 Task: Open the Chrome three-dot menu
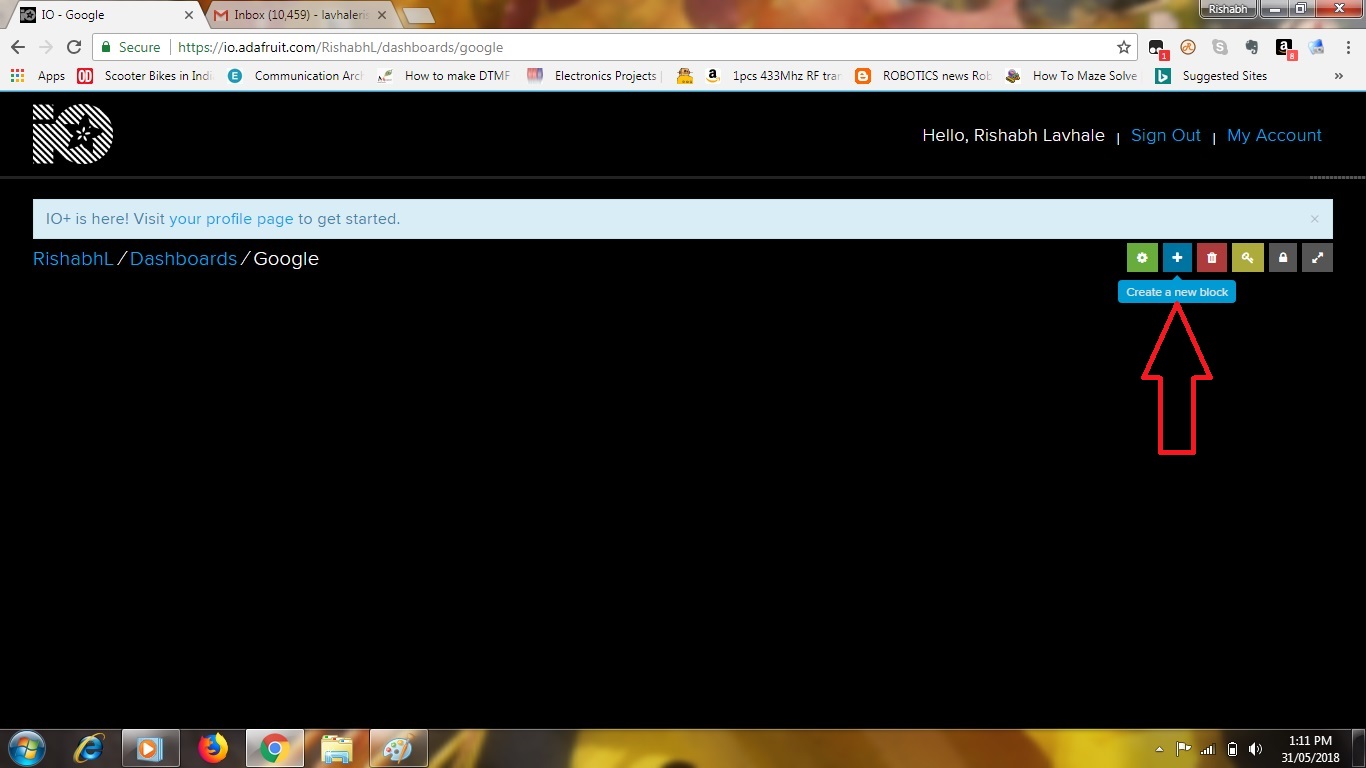(x=1349, y=47)
